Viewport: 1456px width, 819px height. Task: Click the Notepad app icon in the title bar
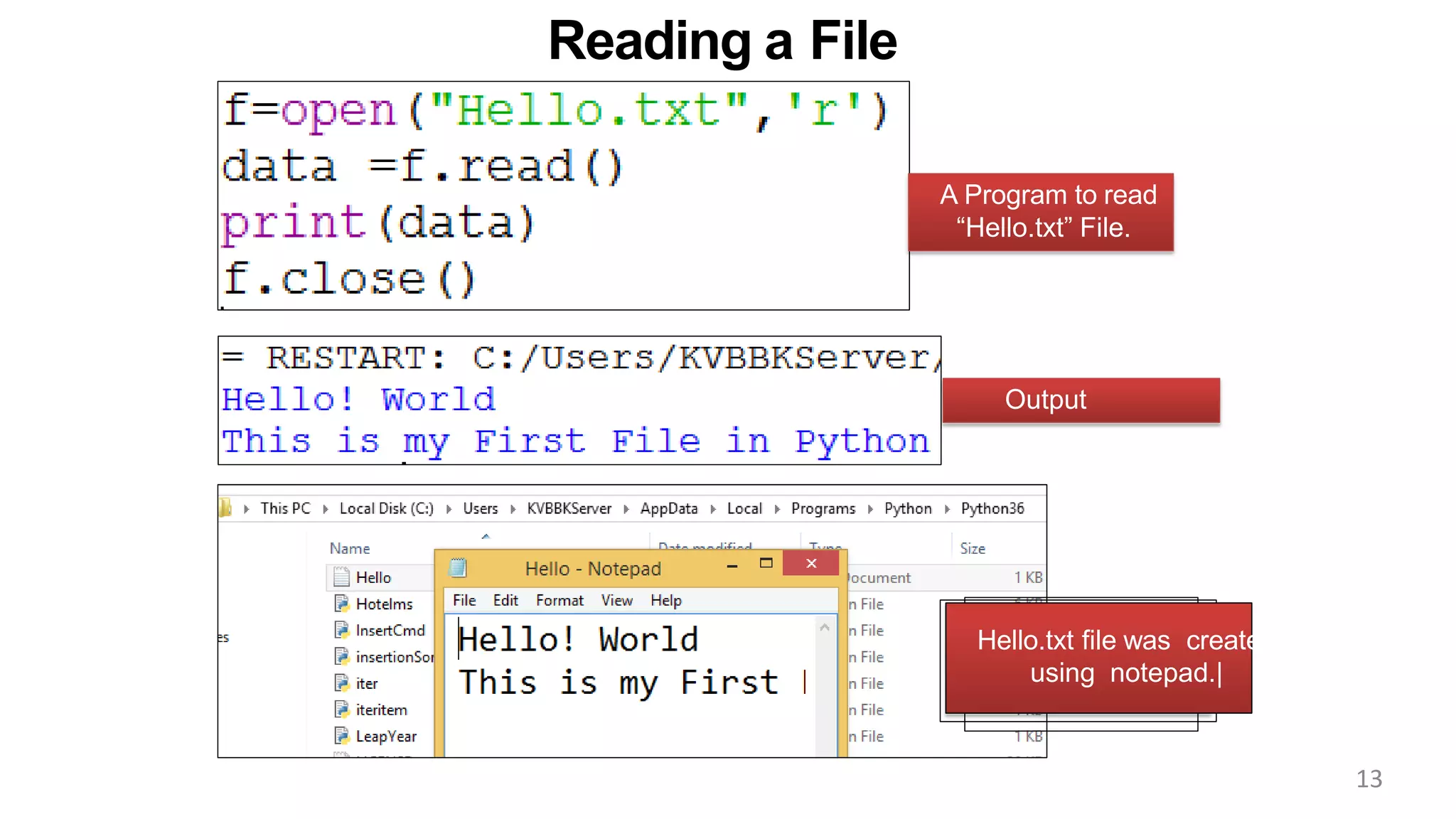click(x=459, y=567)
